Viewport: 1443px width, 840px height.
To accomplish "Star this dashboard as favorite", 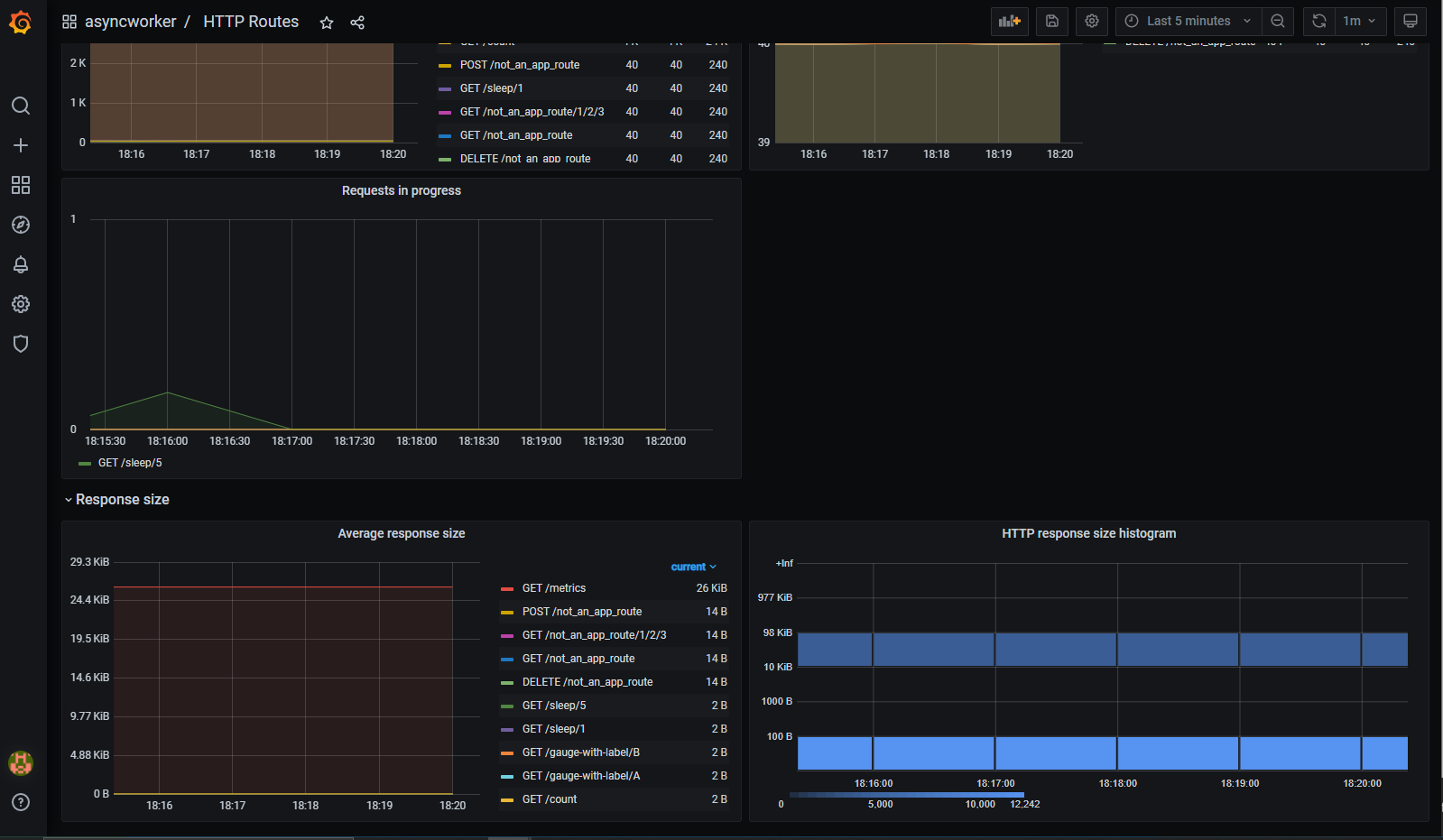I will [327, 23].
